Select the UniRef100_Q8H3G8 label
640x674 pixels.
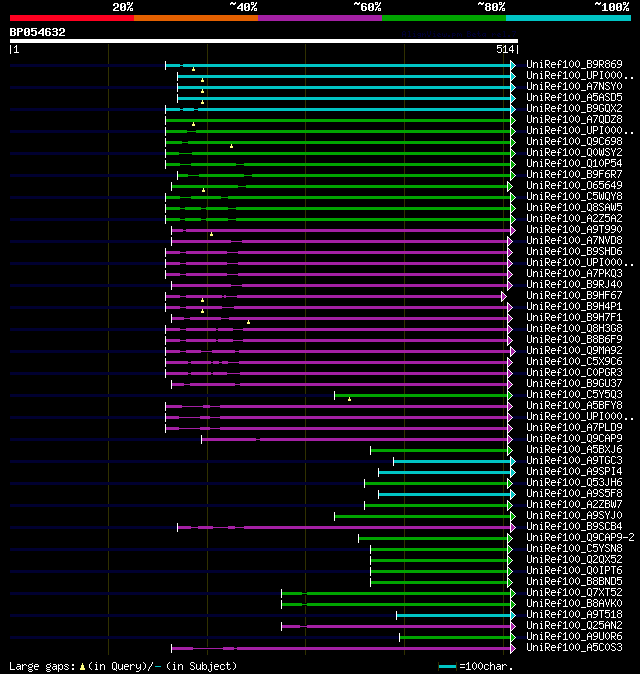coord(574,328)
